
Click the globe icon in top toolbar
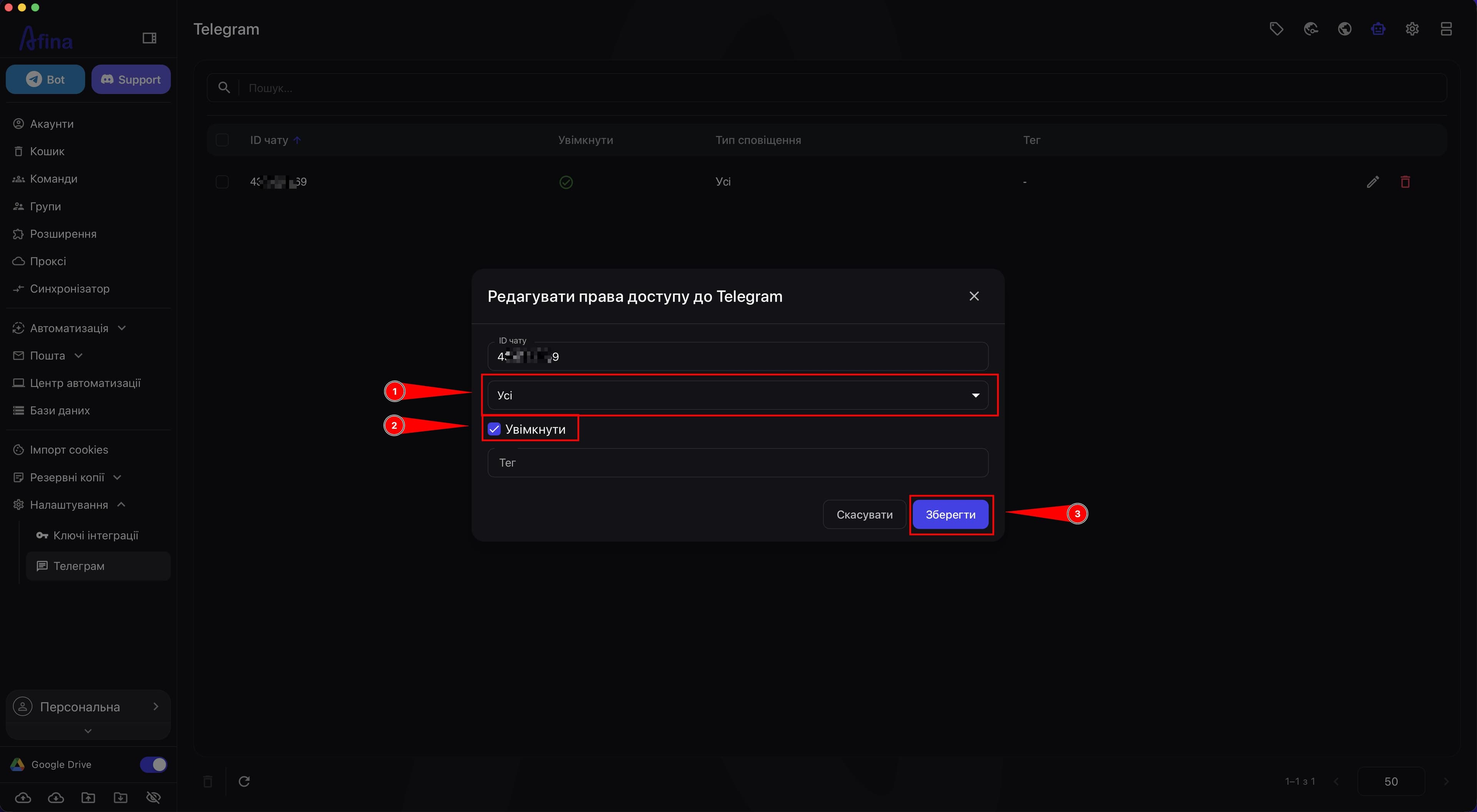(1345, 29)
